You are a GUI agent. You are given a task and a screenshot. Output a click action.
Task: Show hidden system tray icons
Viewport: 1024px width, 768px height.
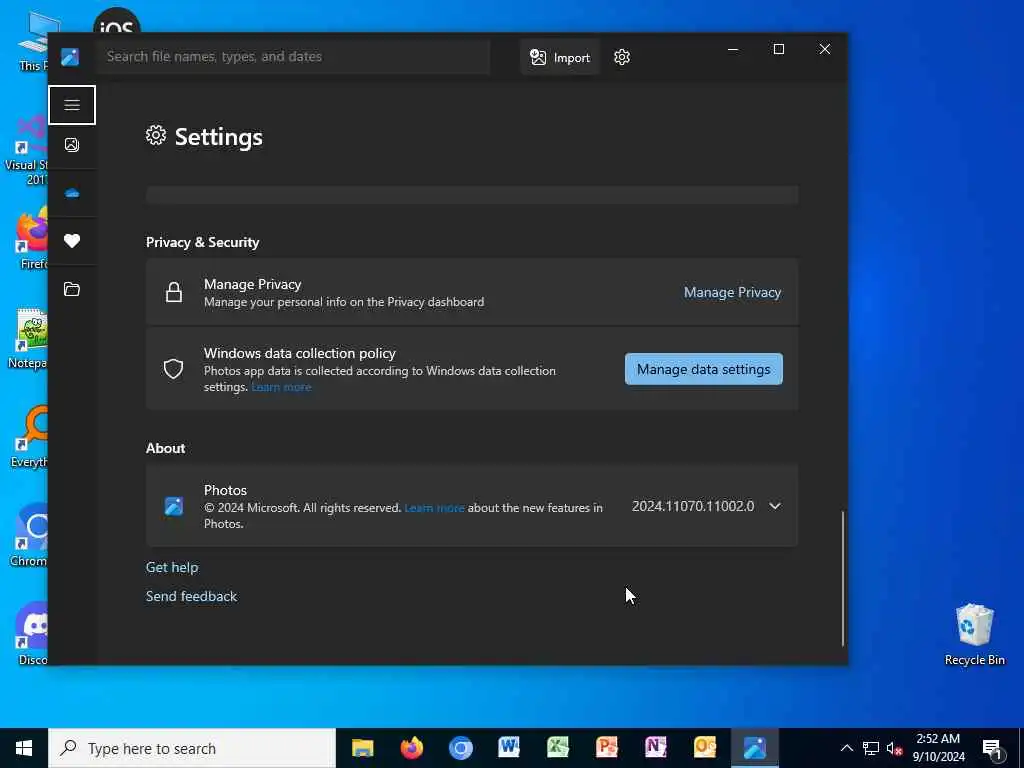pyautogui.click(x=846, y=748)
